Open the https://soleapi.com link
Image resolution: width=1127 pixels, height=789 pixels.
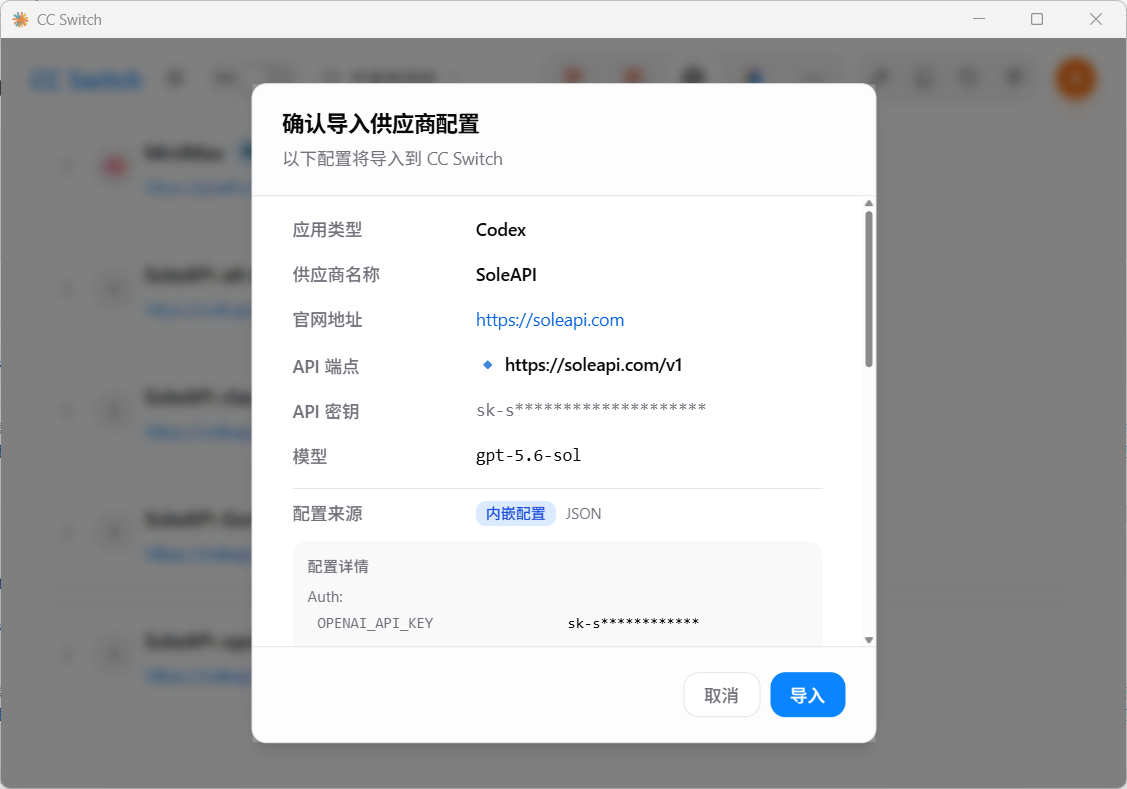point(550,320)
